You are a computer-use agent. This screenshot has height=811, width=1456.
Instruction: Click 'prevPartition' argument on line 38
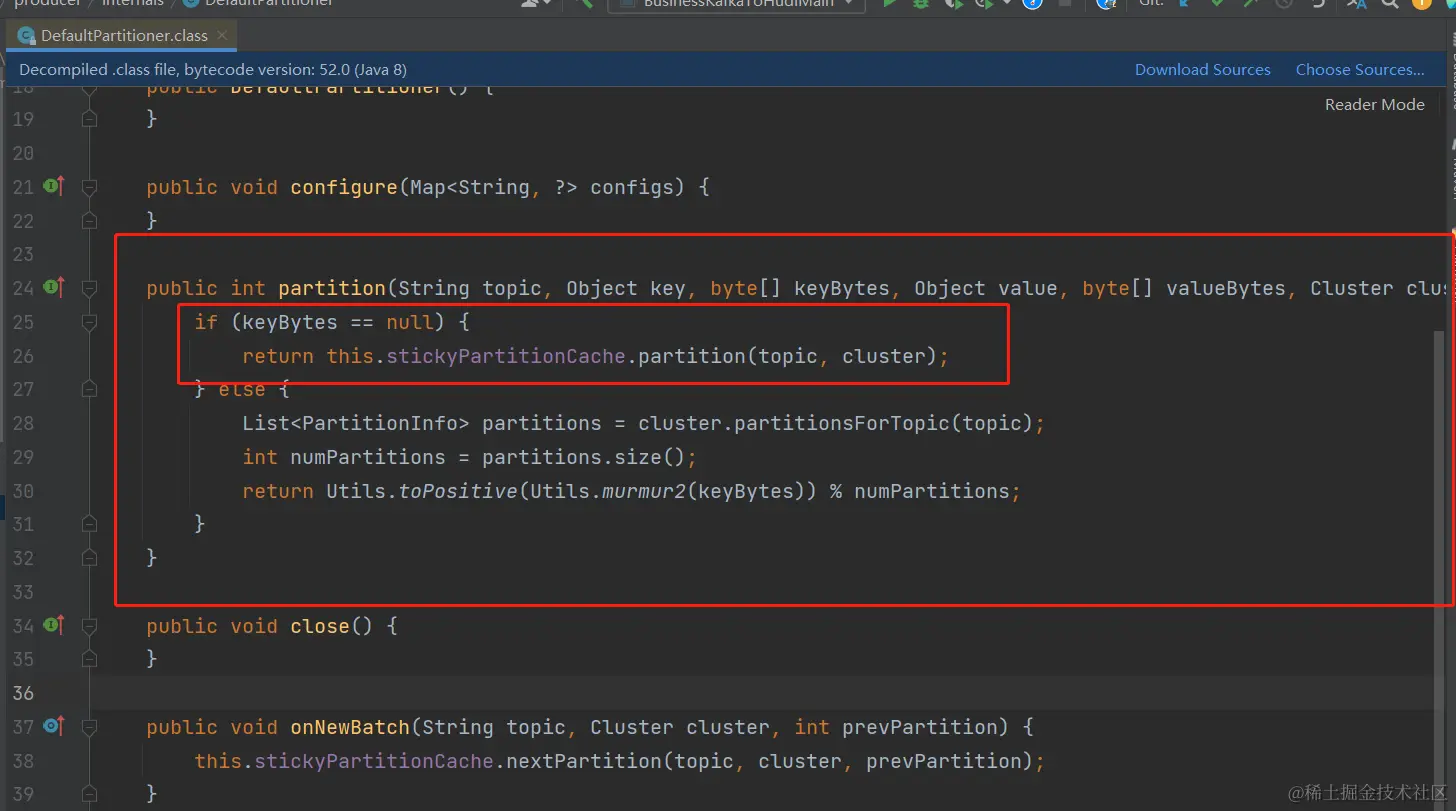(943, 761)
